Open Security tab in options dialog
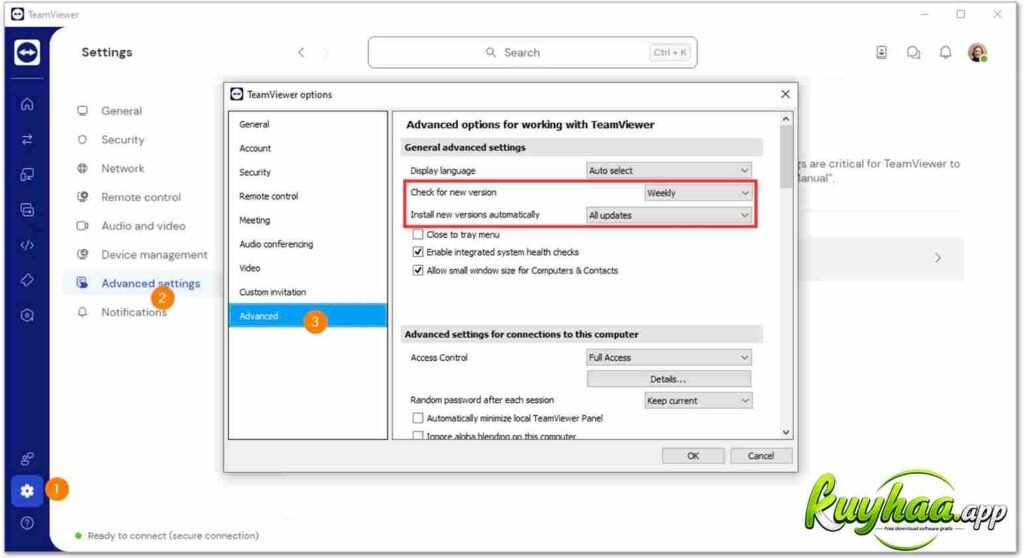1024x558 pixels. [308, 172]
